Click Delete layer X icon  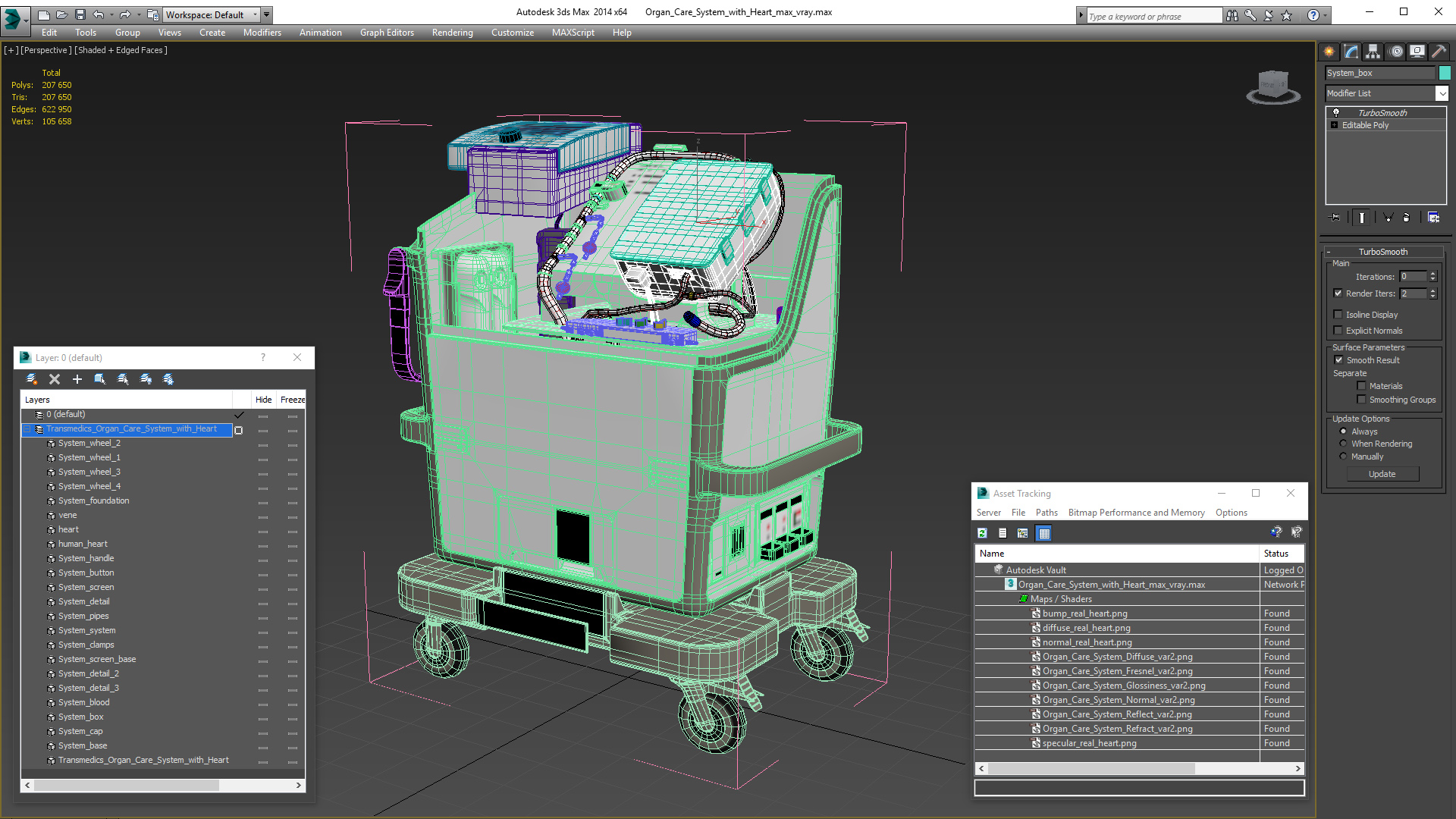pyautogui.click(x=55, y=379)
